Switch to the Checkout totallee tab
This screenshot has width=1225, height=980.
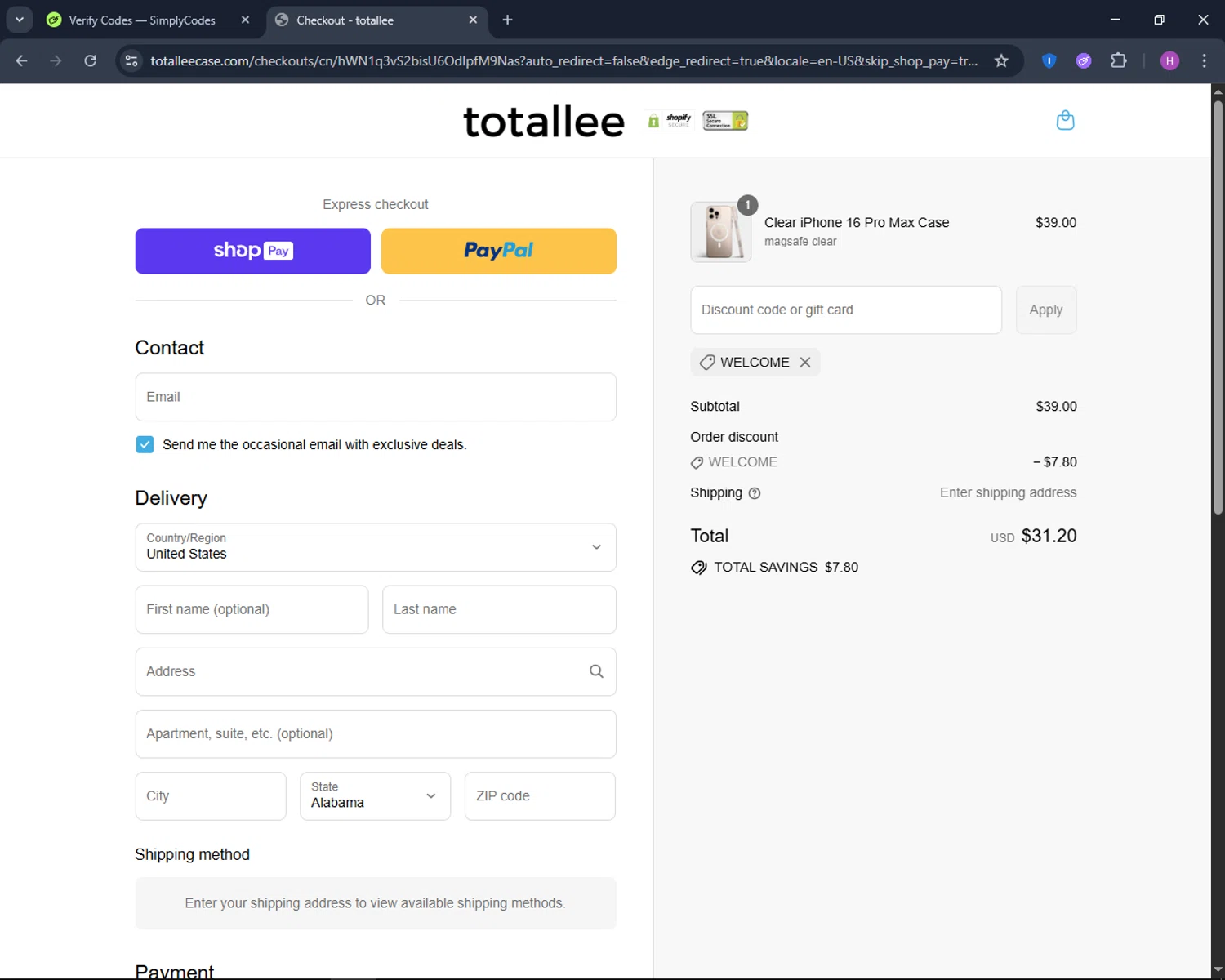click(x=376, y=20)
